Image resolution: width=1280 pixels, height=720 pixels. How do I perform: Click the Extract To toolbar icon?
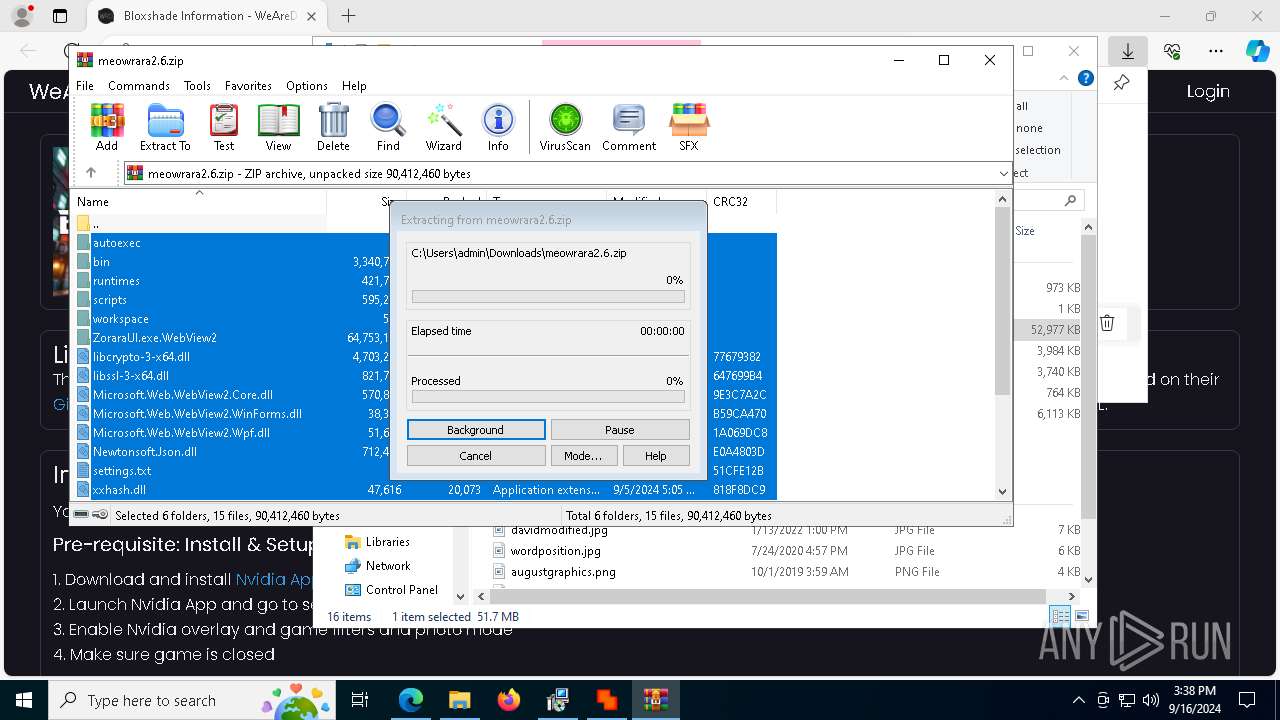tap(165, 127)
